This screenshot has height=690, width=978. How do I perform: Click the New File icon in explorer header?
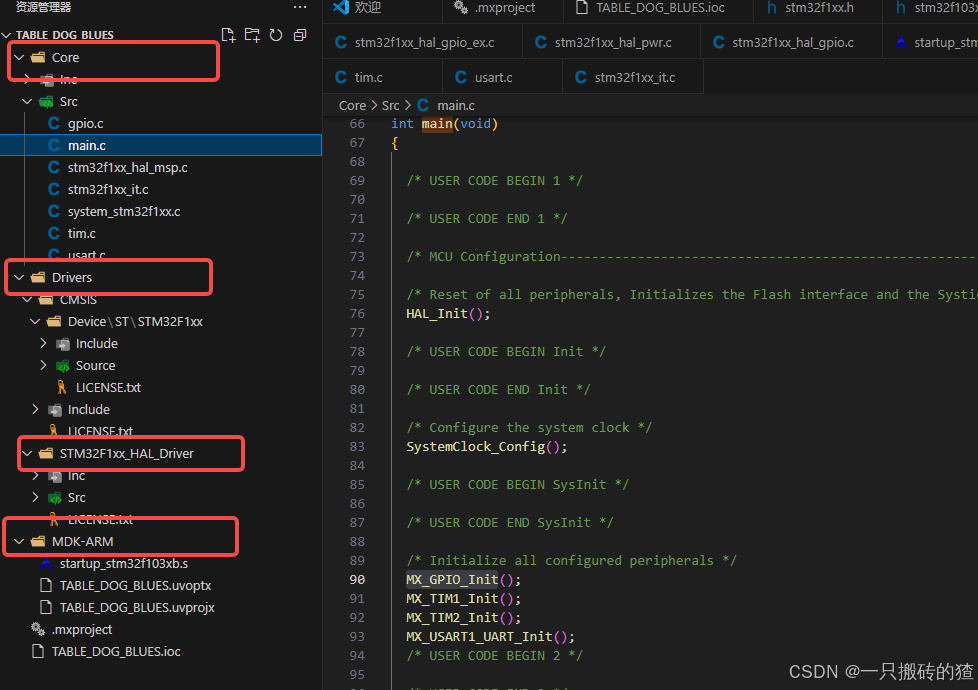tap(228, 35)
